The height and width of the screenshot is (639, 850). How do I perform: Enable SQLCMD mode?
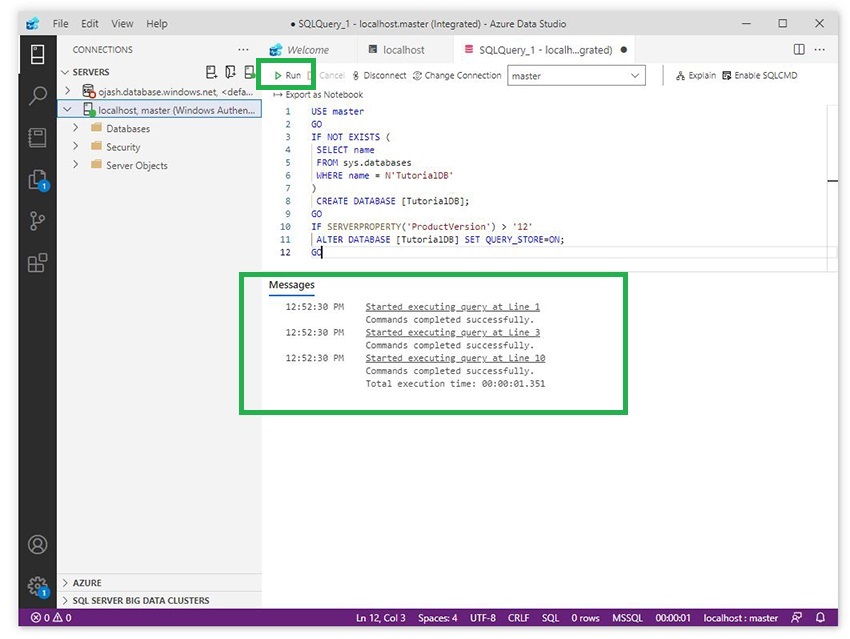coord(759,75)
